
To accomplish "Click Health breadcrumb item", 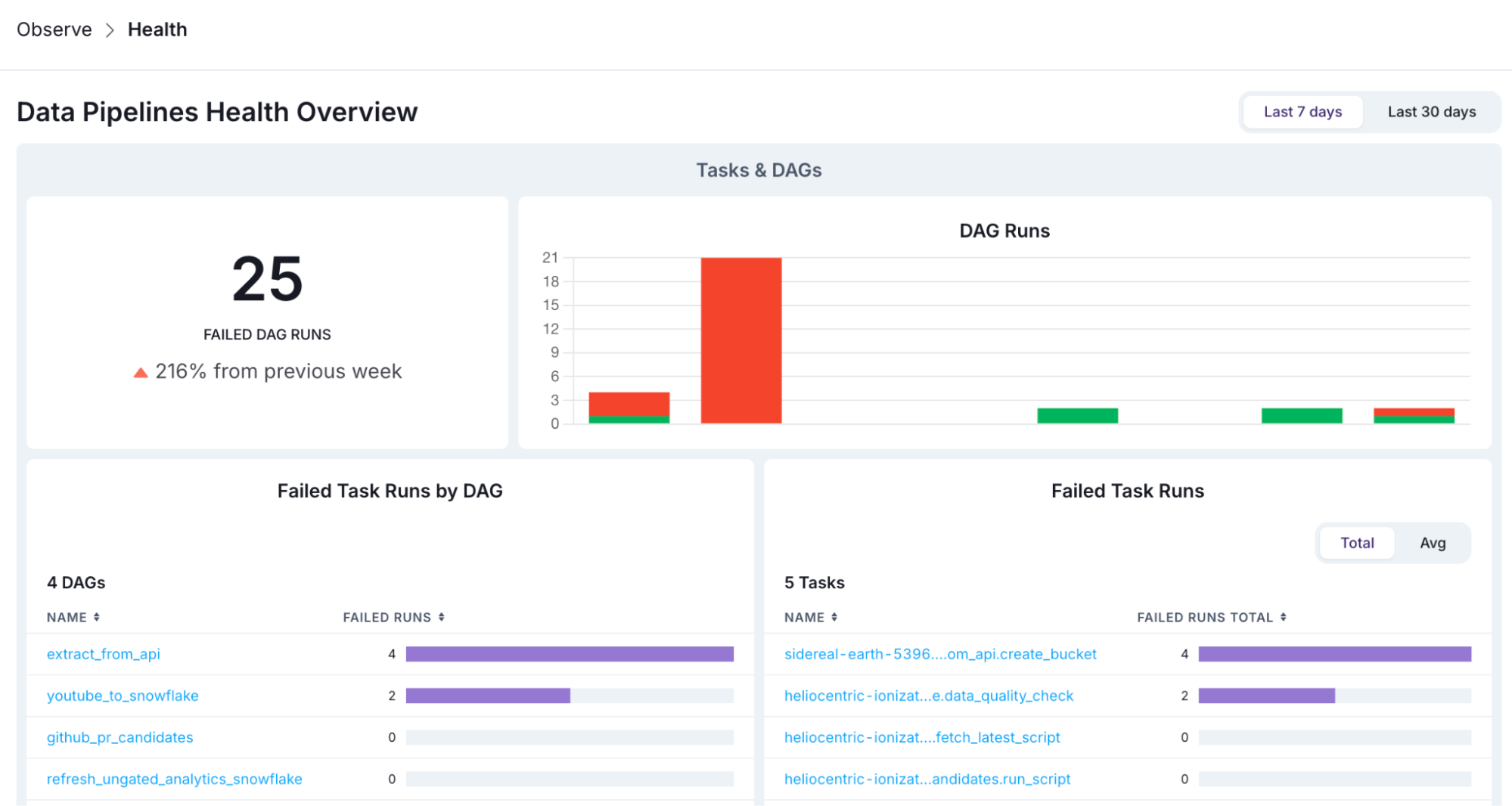I will [157, 29].
